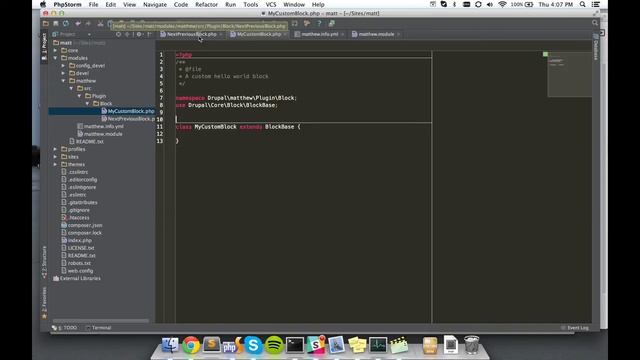
Task: Click the Project panel settings gear
Action: [x=139, y=34]
